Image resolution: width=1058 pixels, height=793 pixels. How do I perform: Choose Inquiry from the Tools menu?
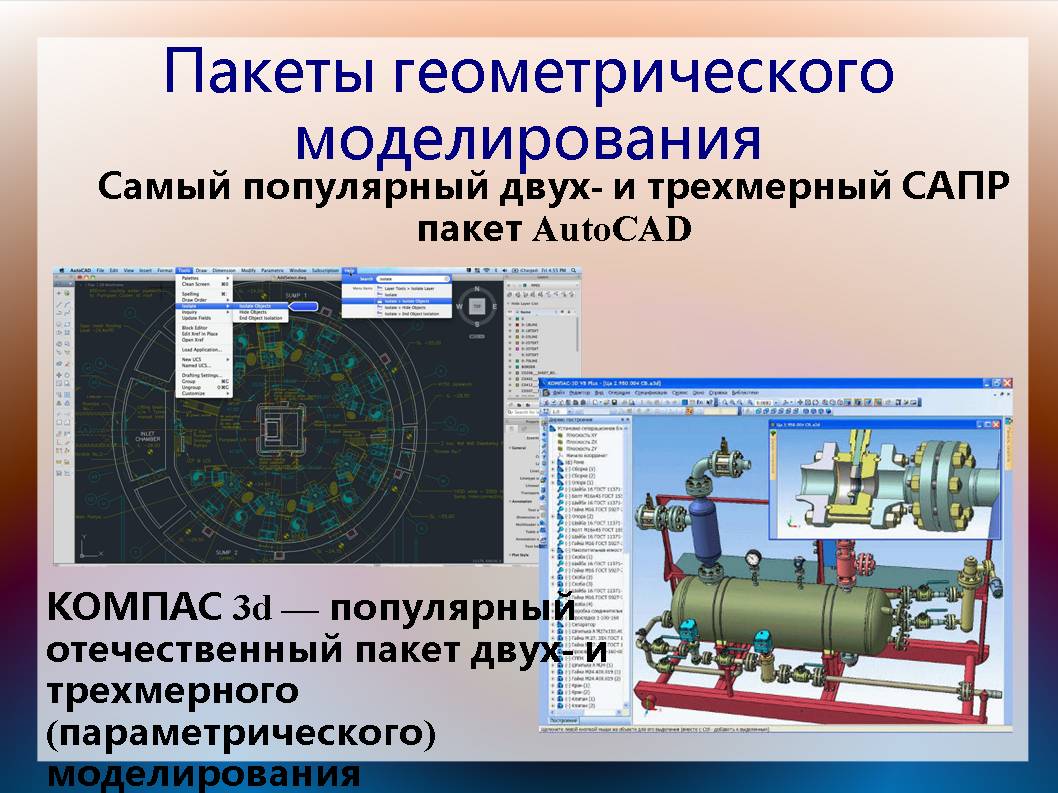(204, 312)
